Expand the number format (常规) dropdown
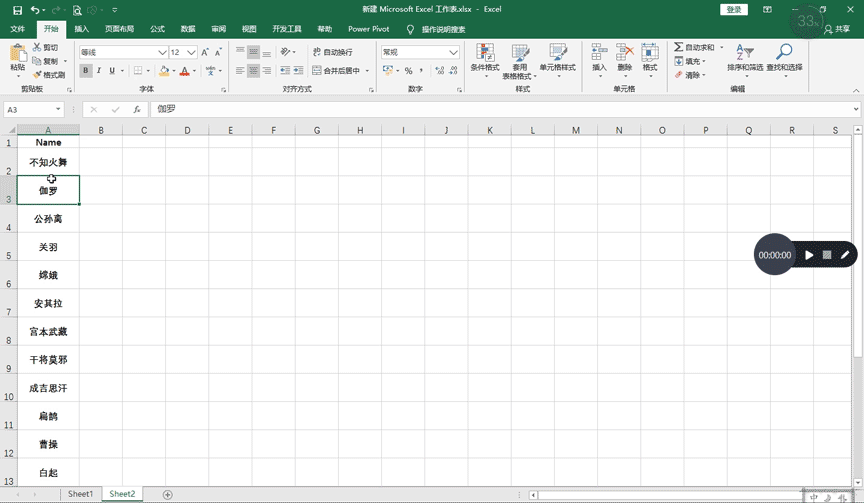Screen dimensions: 864x503 [x=453, y=52]
